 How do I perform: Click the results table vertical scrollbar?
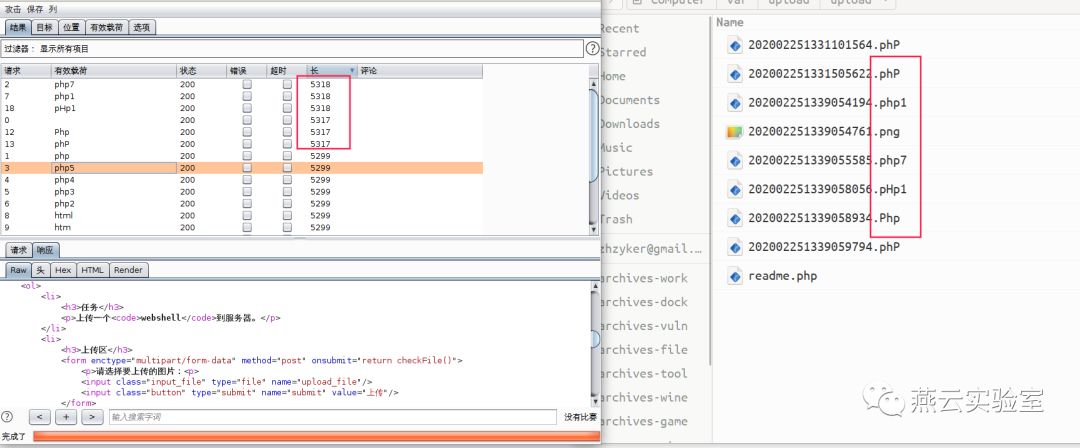594,155
